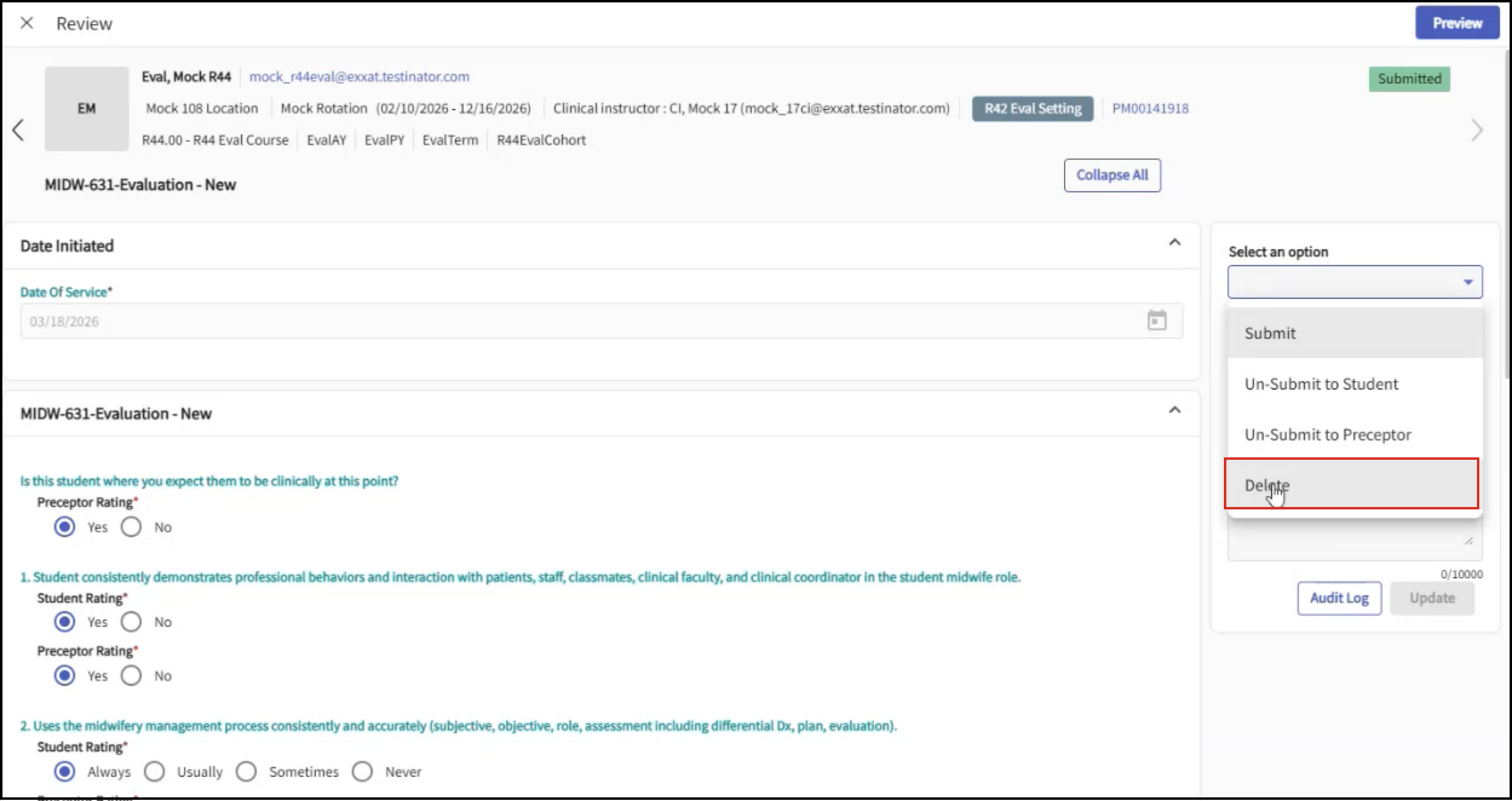Collapse the Date Initiated section chevron
The width and height of the screenshot is (1512, 801).
(1174, 243)
